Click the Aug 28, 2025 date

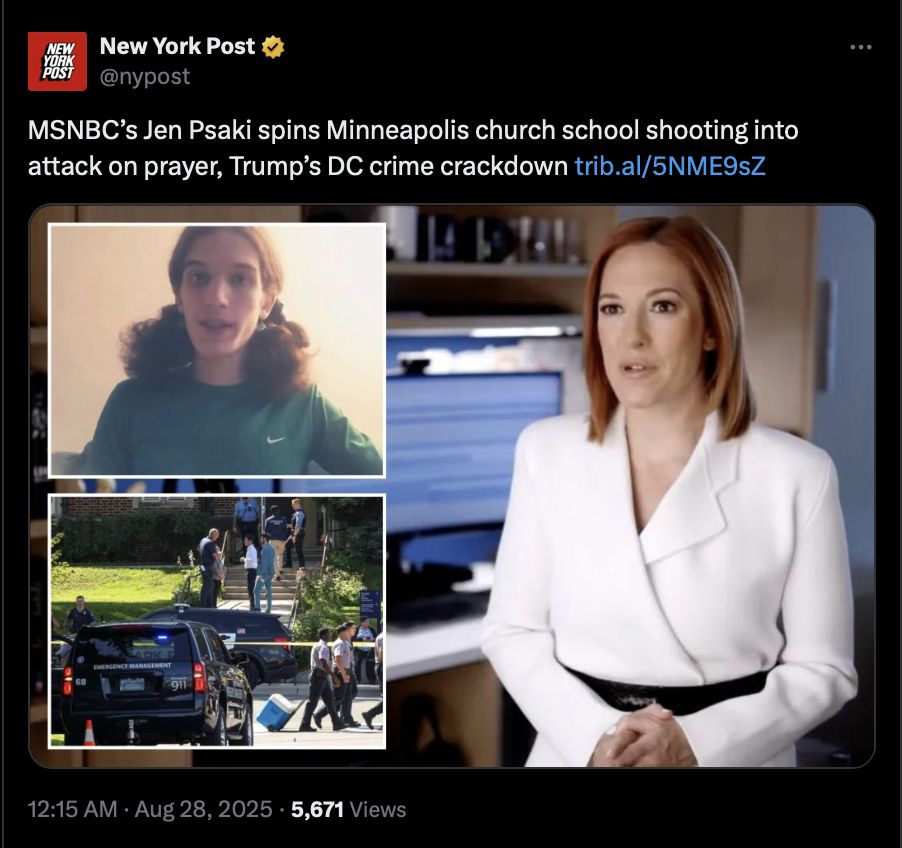pyautogui.click(x=203, y=809)
